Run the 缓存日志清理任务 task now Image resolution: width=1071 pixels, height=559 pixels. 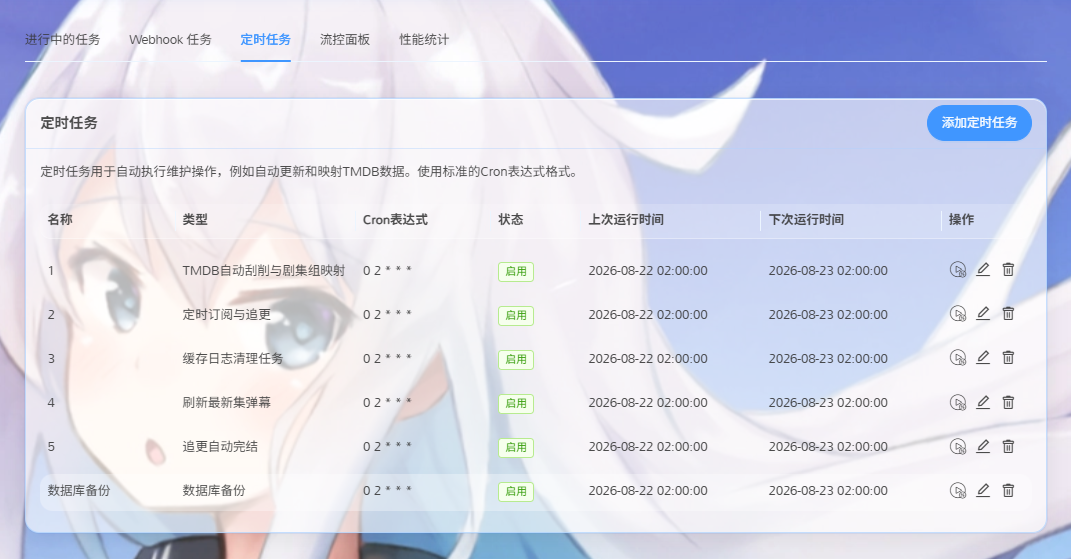coord(958,357)
